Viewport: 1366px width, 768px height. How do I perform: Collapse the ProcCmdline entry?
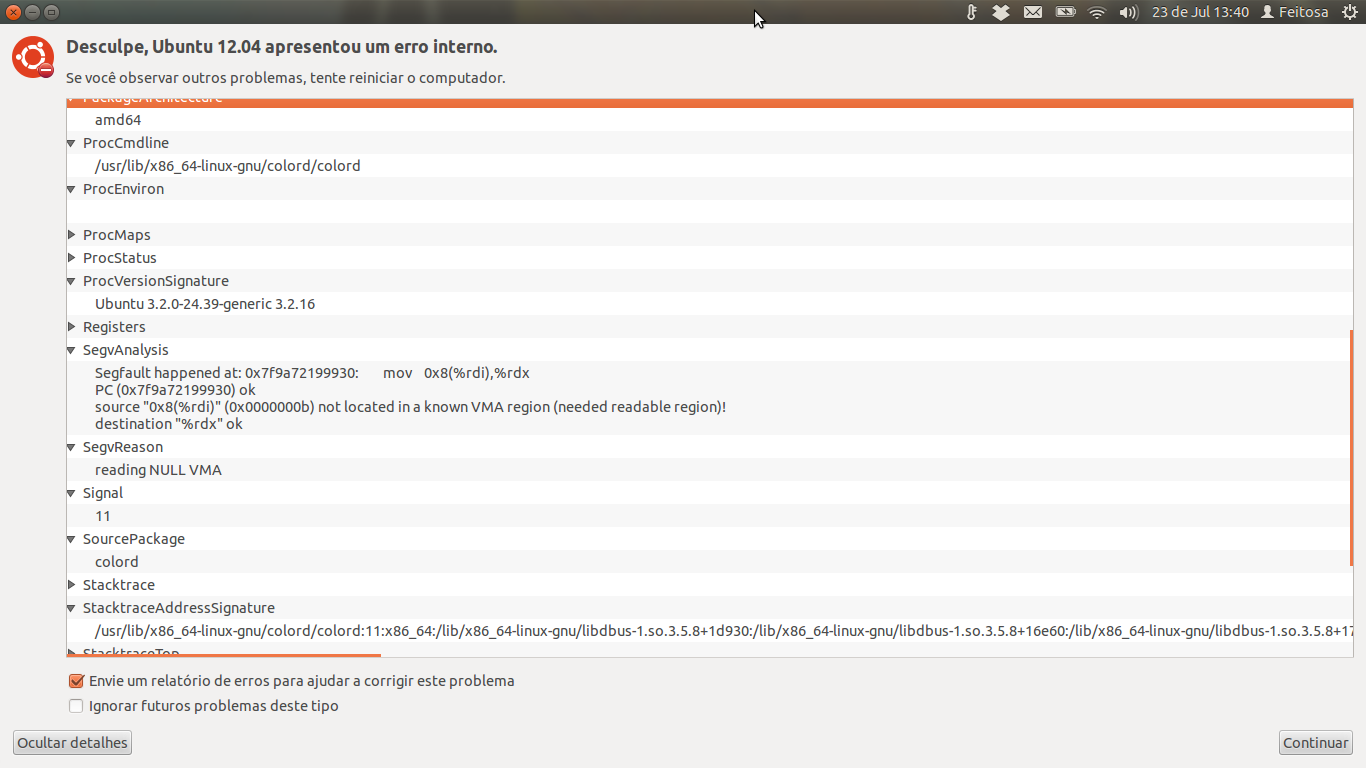coord(72,143)
